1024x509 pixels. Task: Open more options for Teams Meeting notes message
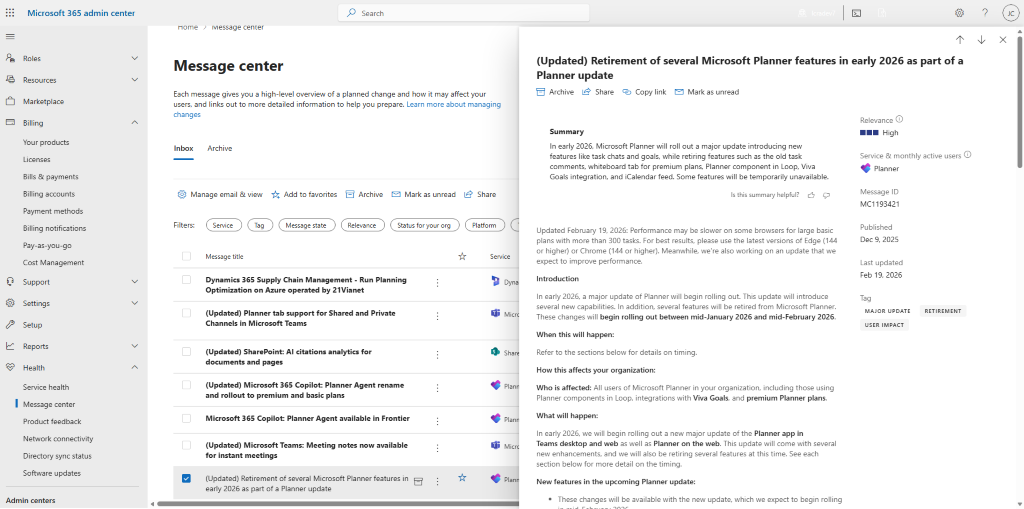click(438, 448)
